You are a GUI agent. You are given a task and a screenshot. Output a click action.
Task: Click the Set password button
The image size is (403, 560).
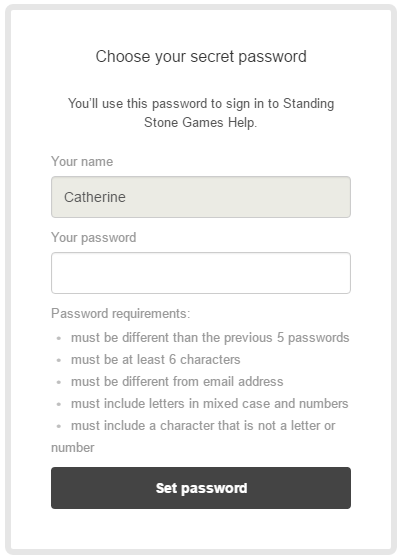pyautogui.click(x=201, y=488)
